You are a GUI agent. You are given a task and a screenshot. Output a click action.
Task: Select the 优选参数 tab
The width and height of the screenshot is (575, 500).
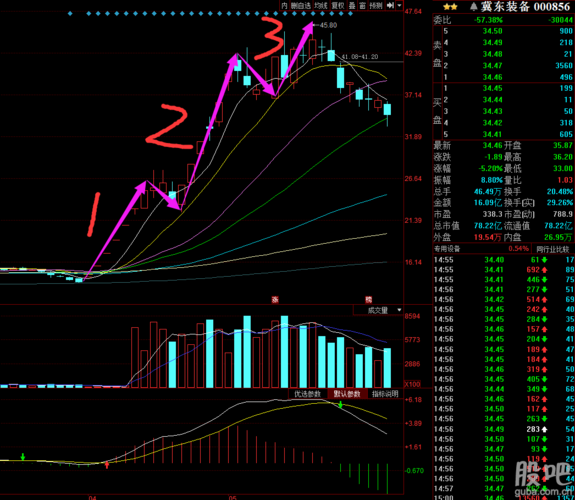(x=308, y=394)
